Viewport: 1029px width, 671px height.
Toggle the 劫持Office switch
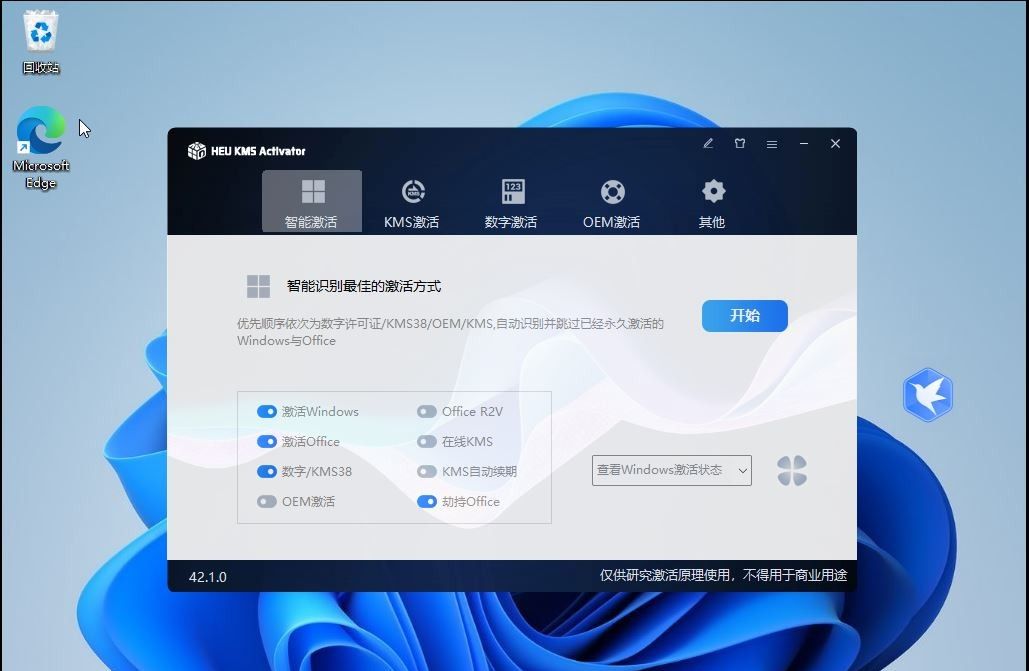pos(427,502)
